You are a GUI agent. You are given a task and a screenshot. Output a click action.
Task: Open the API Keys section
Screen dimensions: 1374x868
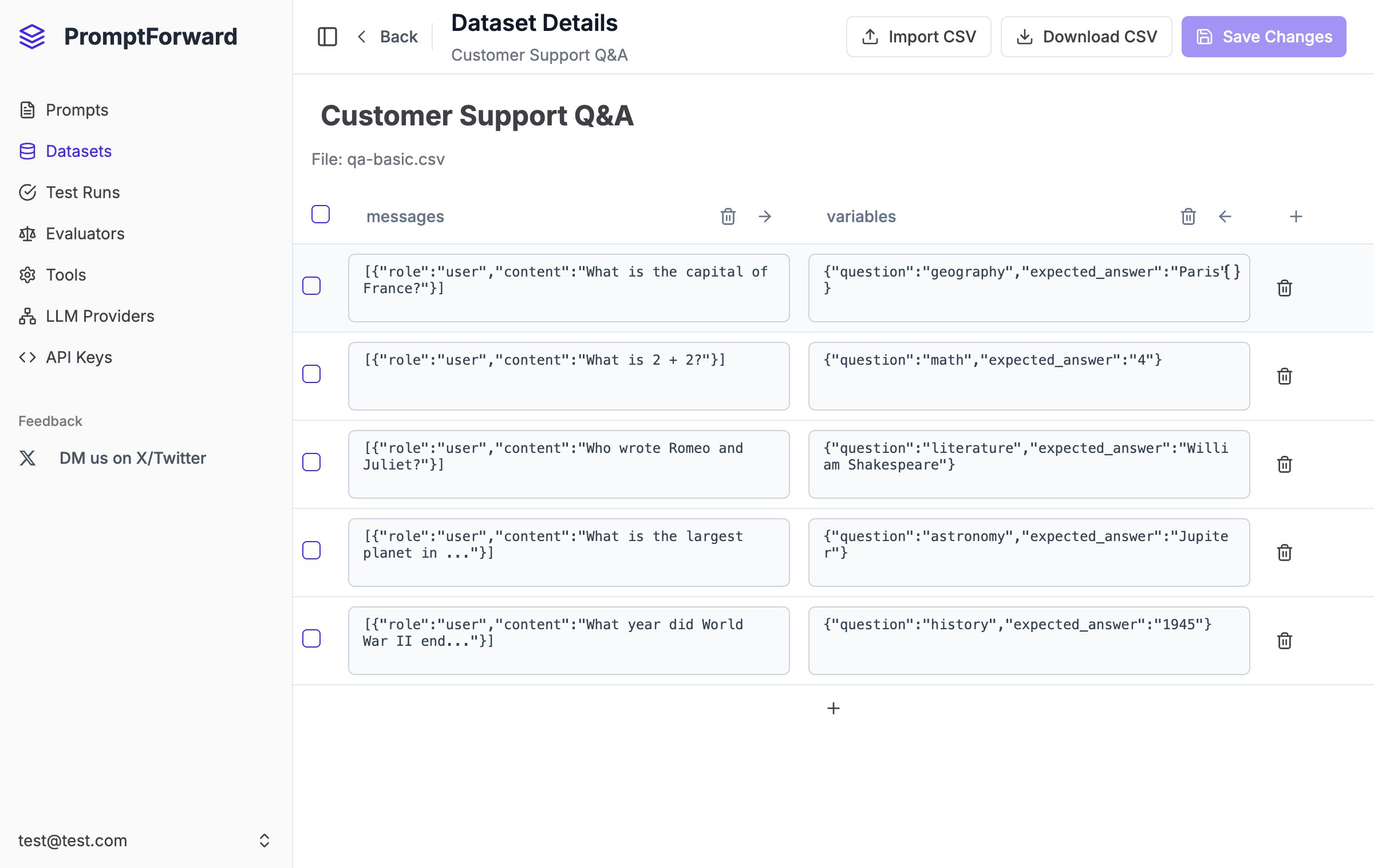coord(79,357)
